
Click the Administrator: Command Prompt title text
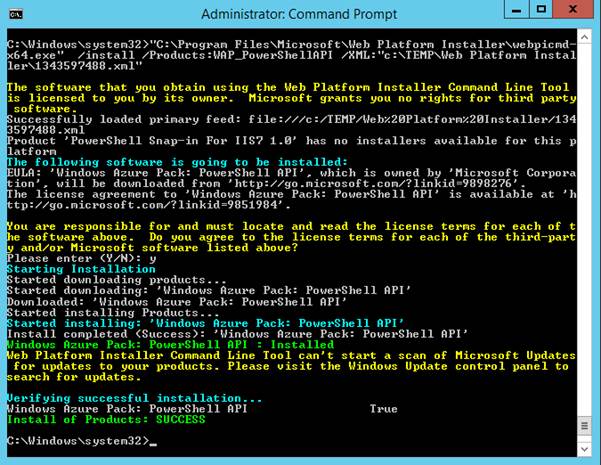click(x=299, y=15)
